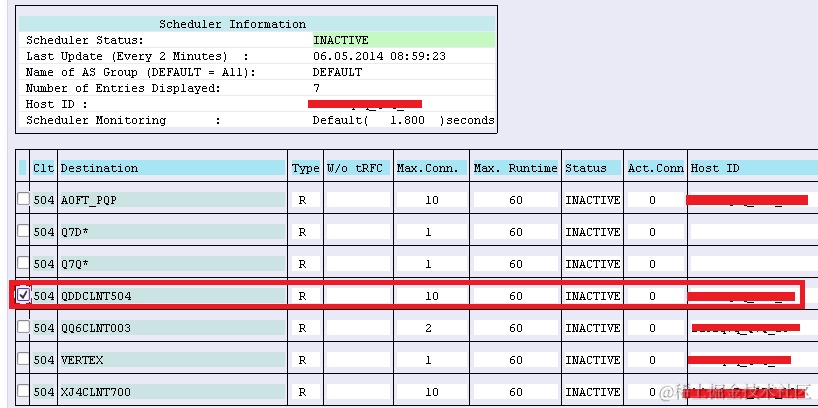Screen dimensions: 818x408
Task: Click INACTIVE status of VERTEX row
Action: coord(593,360)
